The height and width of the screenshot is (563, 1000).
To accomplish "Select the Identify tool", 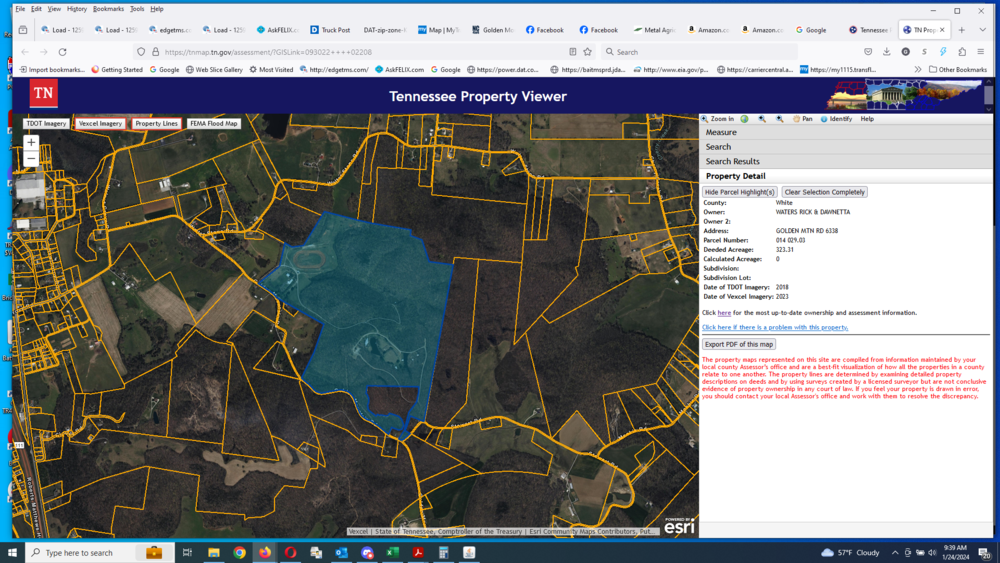I will pos(836,119).
